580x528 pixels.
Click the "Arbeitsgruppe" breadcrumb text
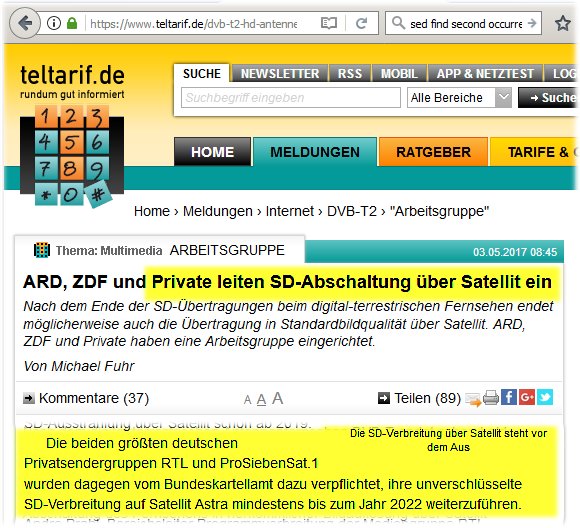[439, 211]
